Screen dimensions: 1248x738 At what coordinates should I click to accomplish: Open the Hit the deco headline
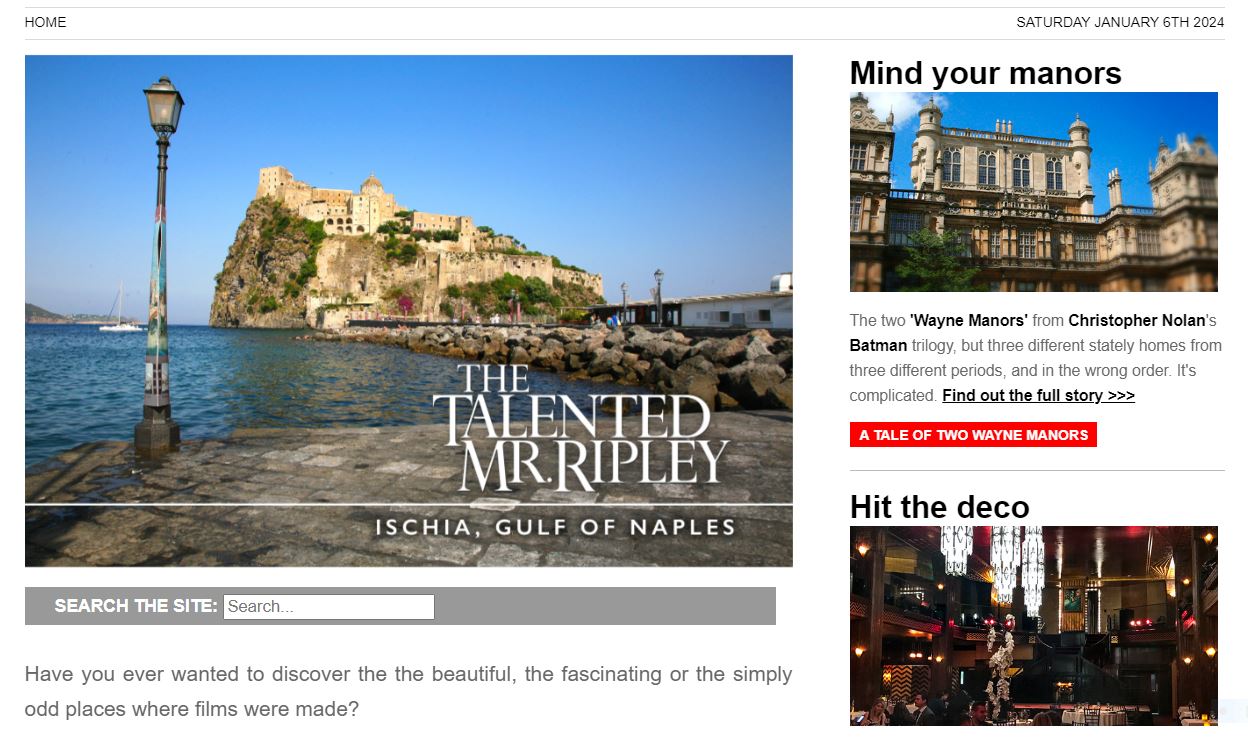(x=939, y=507)
